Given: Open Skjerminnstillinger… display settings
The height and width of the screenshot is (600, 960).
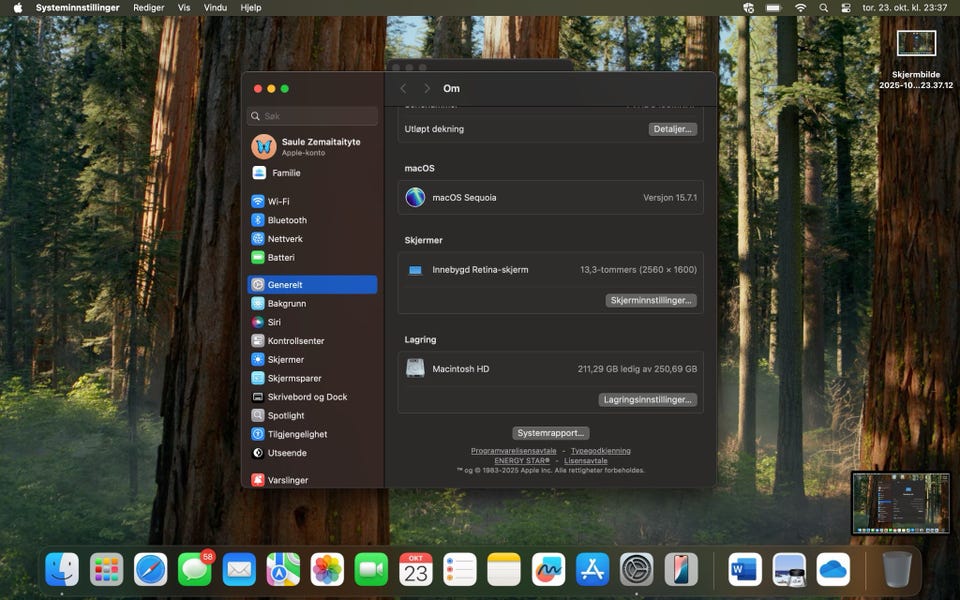Looking at the screenshot, I should 651,300.
